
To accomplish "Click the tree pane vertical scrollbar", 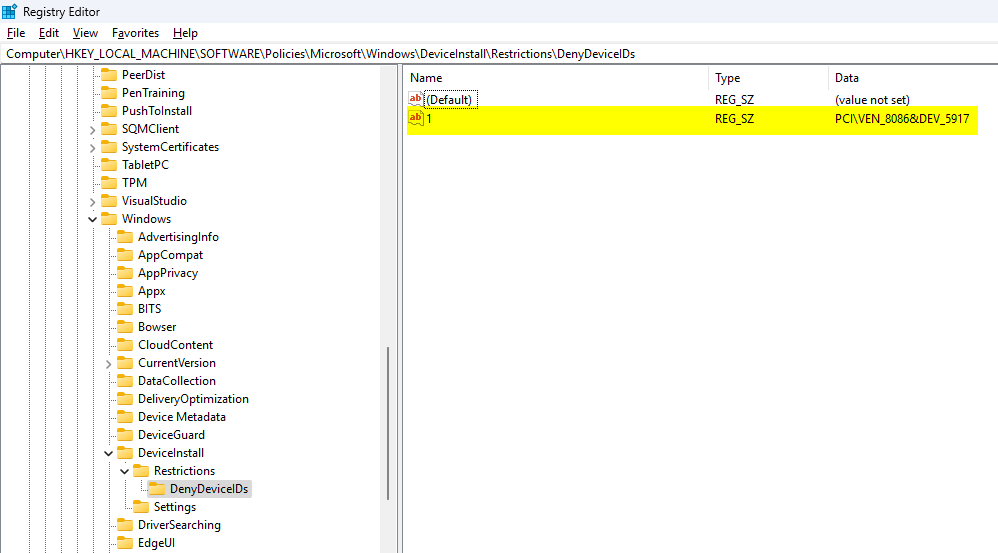I will [388, 420].
